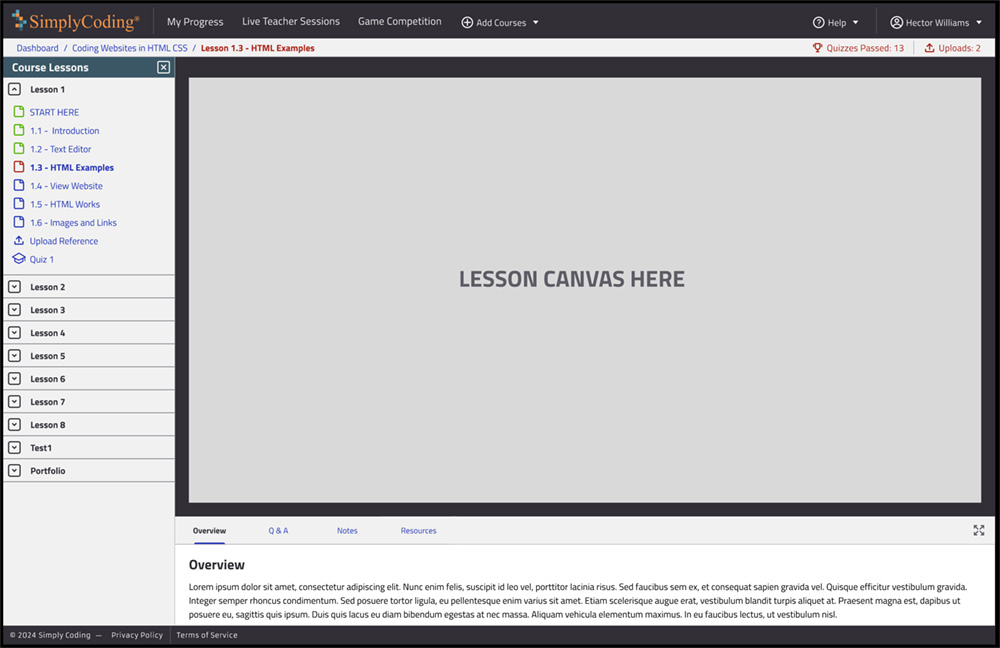
Task: Select My Progress in the top menu
Action: coord(195,21)
